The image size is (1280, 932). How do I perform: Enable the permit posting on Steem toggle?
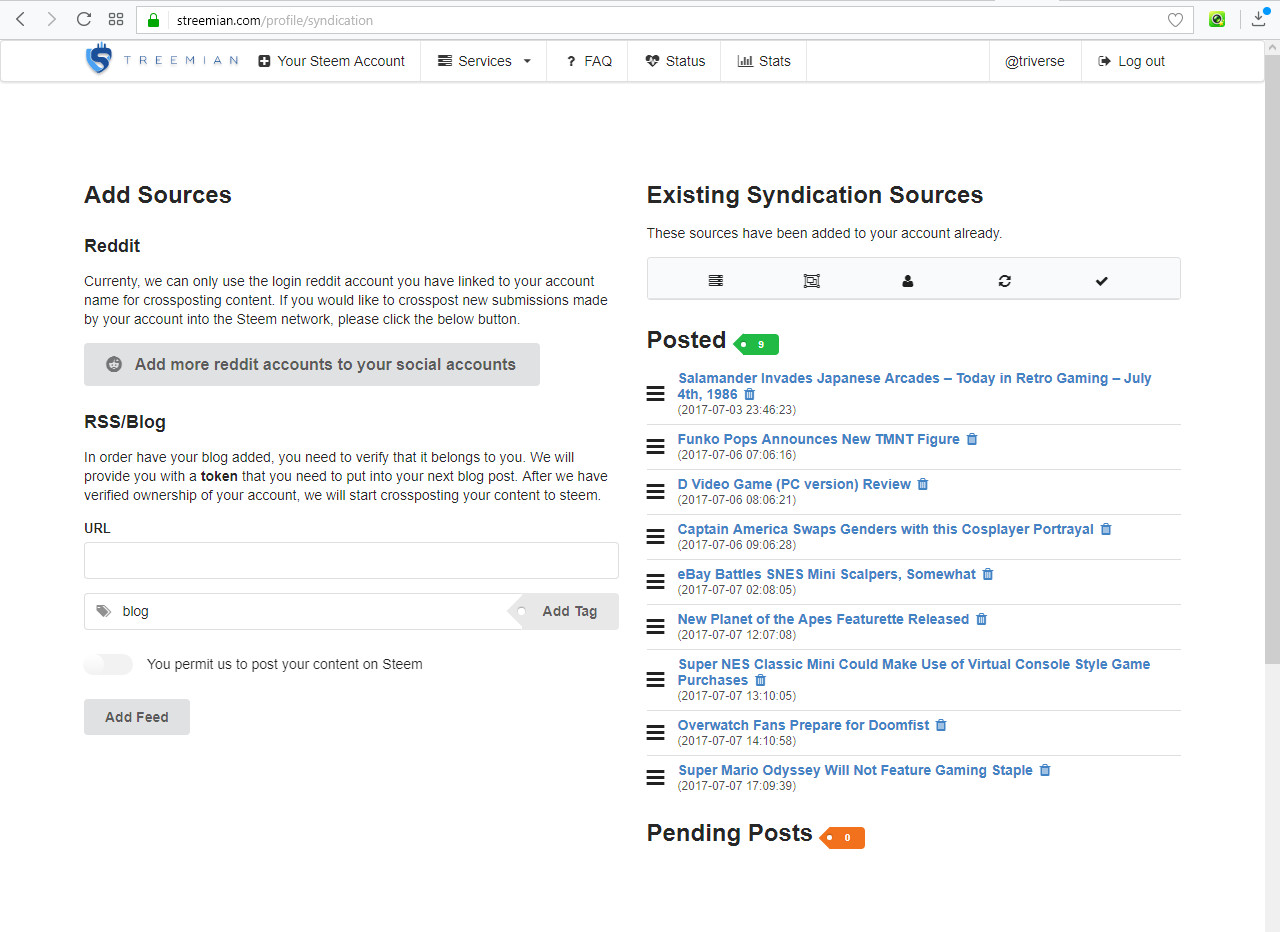pos(108,664)
